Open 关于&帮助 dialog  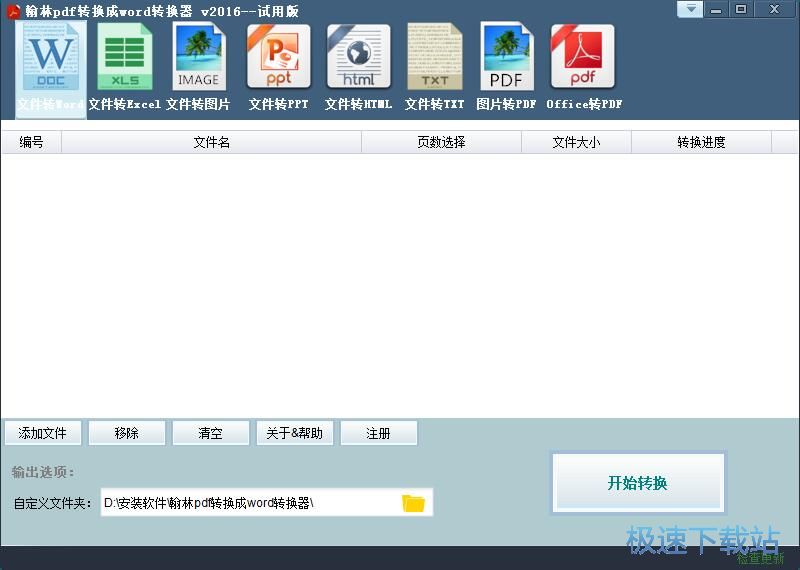coord(294,433)
